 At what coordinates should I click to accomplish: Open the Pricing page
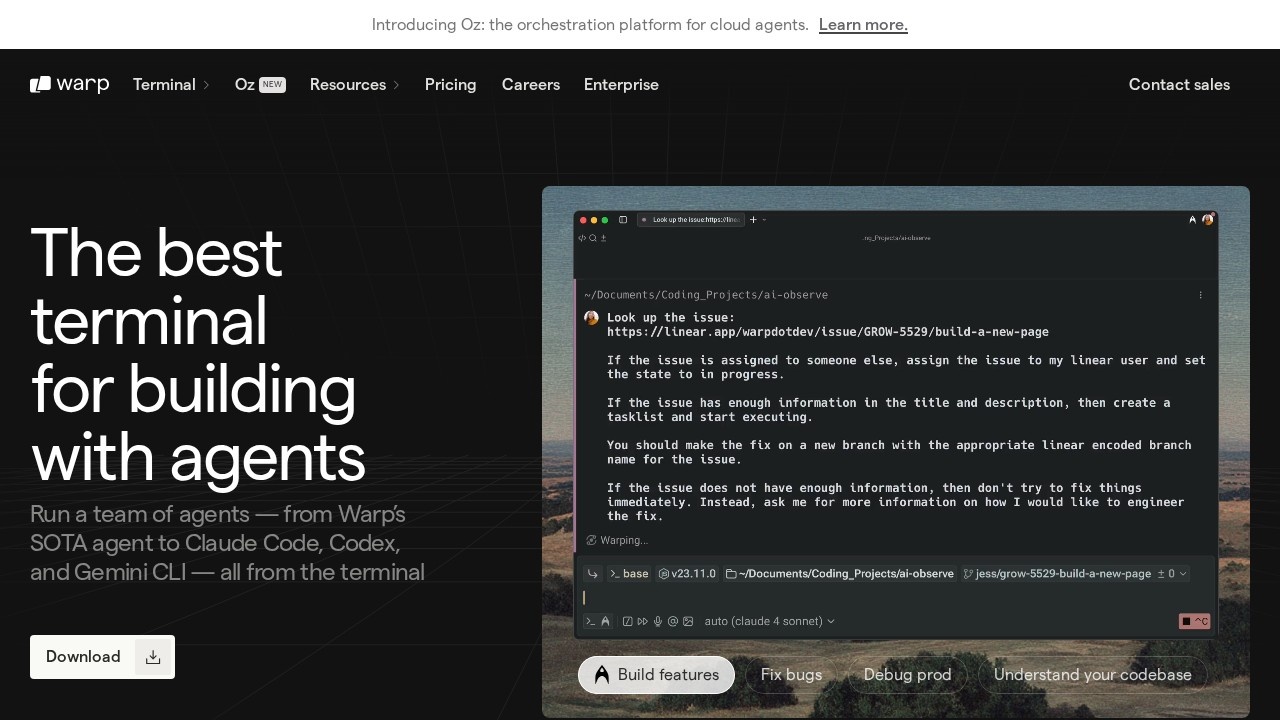click(450, 85)
